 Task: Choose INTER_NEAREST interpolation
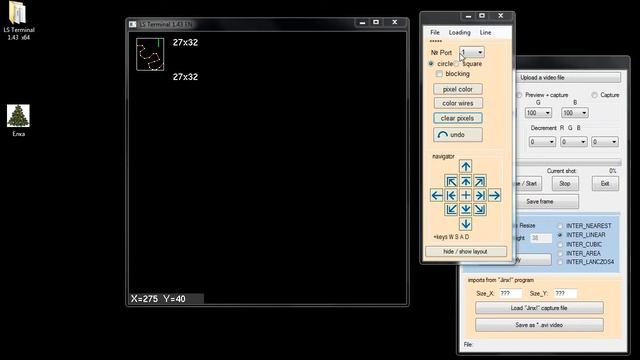(x=560, y=226)
